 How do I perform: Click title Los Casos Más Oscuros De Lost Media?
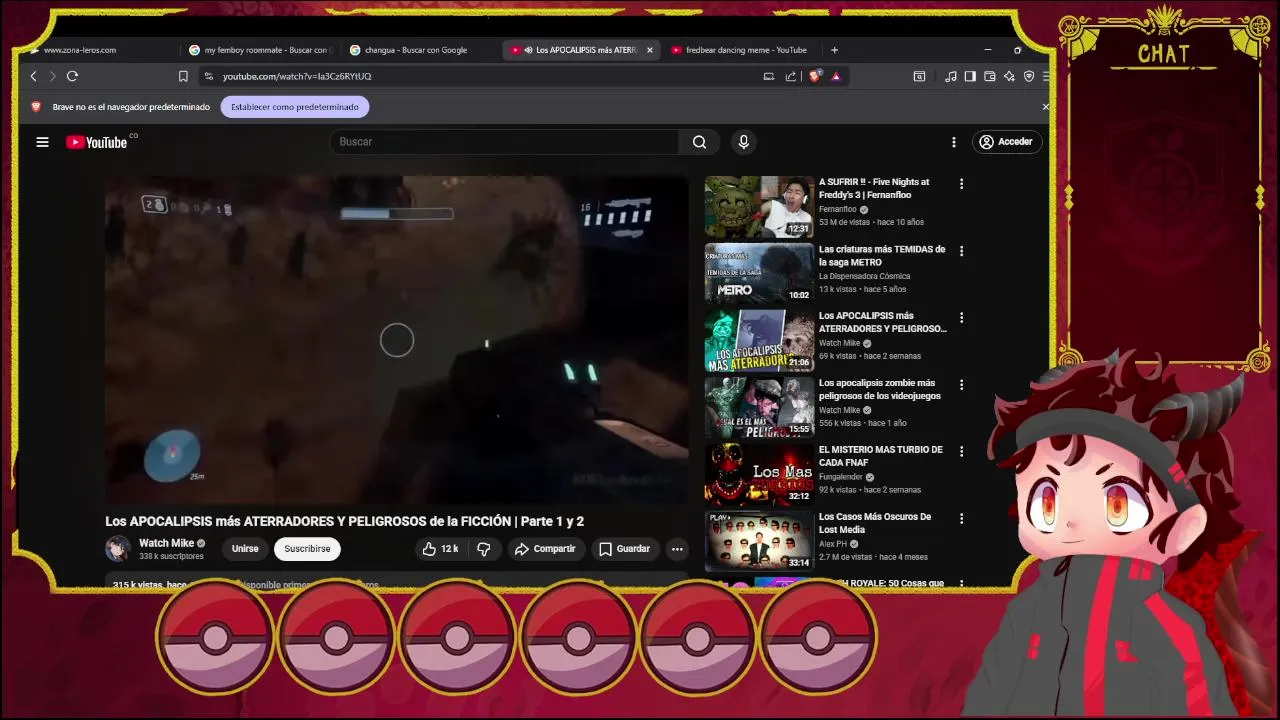875,523
